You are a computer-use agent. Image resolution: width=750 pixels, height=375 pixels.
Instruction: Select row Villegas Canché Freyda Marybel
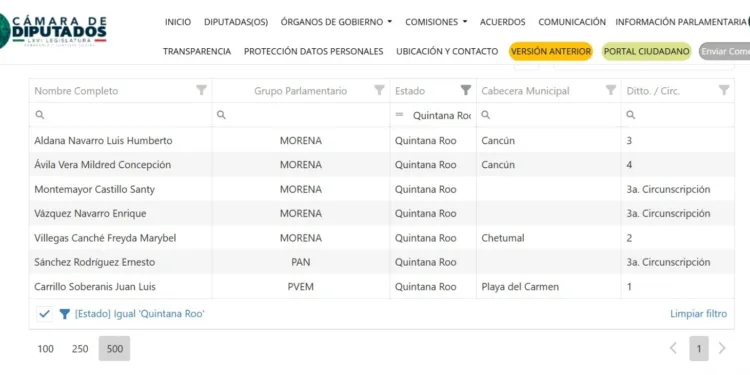click(382, 238)
